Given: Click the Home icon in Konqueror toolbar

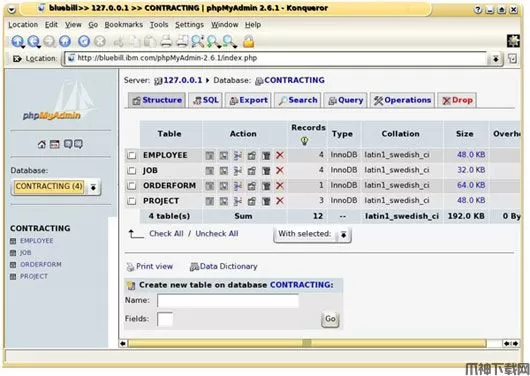Looking at the screenshot, I should coord(65,42).
